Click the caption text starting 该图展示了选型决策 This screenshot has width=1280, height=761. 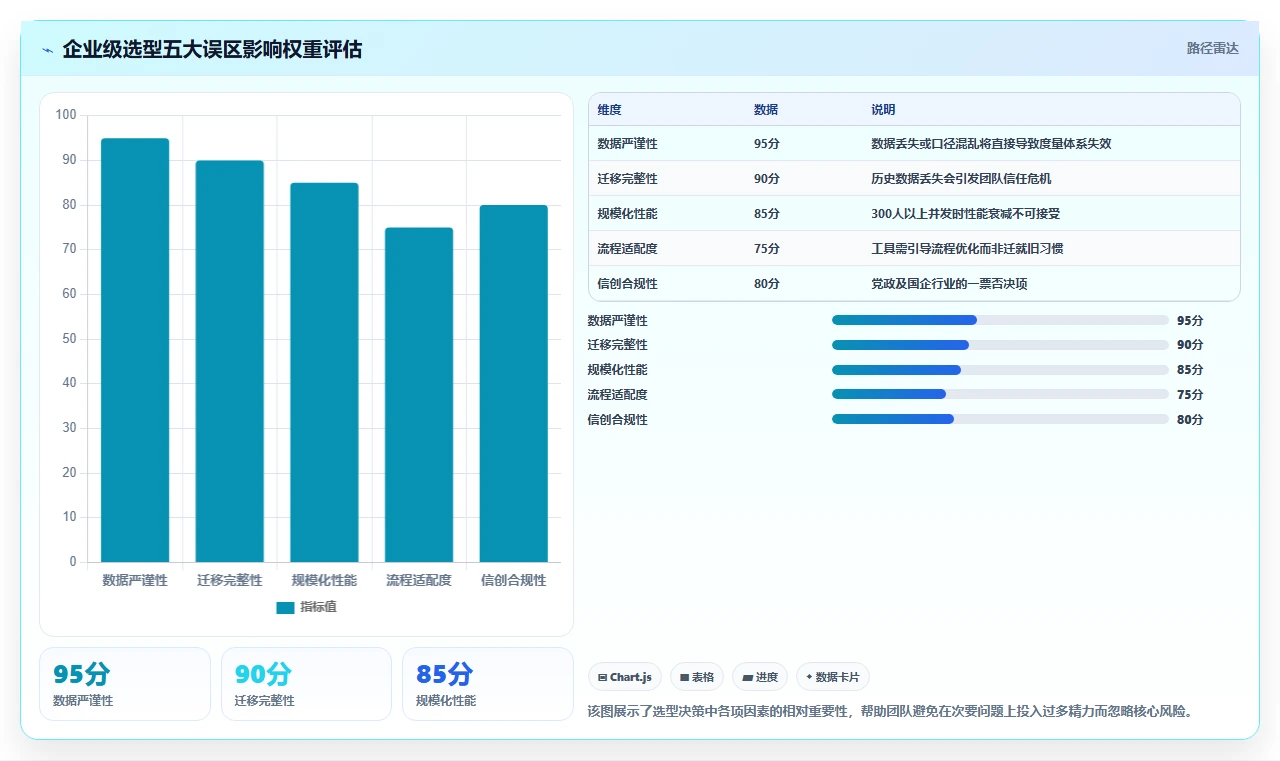(891, 712)
